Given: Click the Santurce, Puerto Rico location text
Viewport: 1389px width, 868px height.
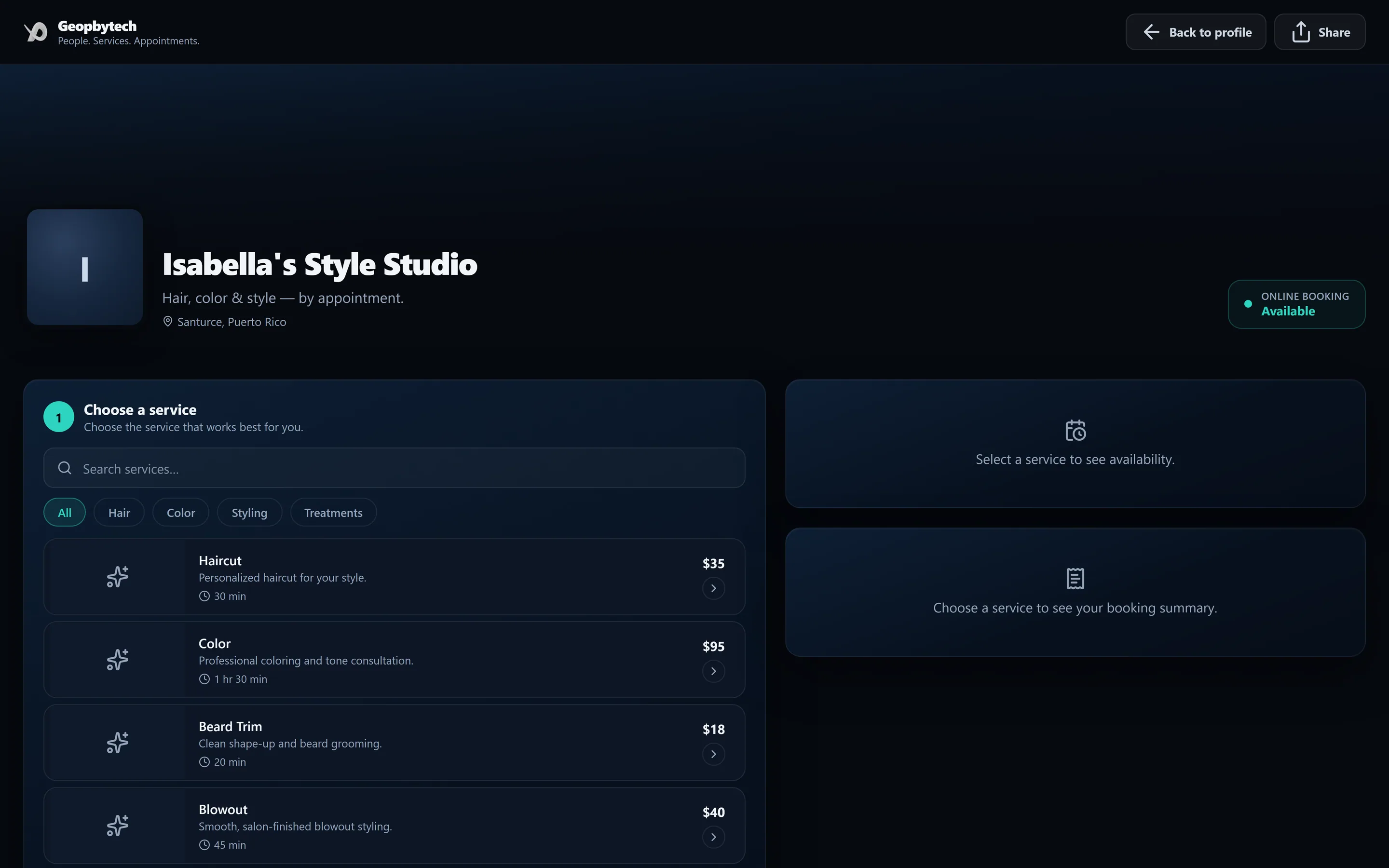Looking at the screenshot, I should pos(232,322).
